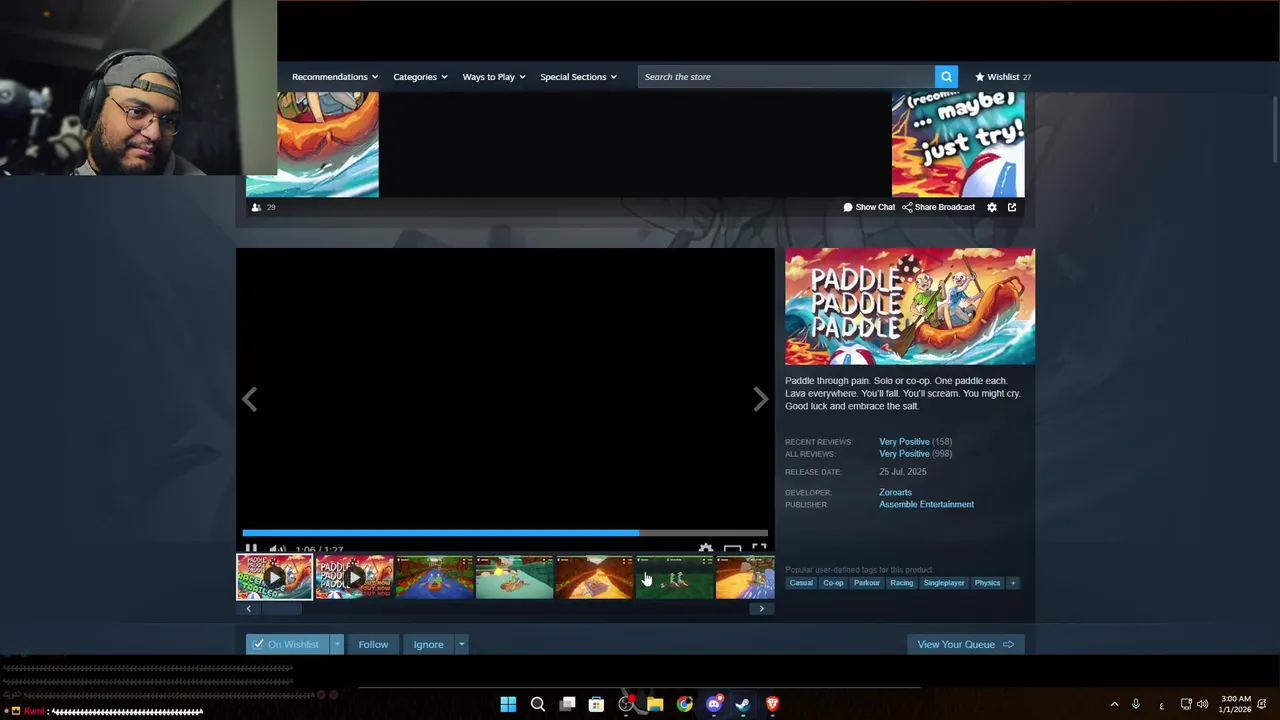Open Task View on the taskbar
Viewport: 1280px width, 720px height.
567,704
